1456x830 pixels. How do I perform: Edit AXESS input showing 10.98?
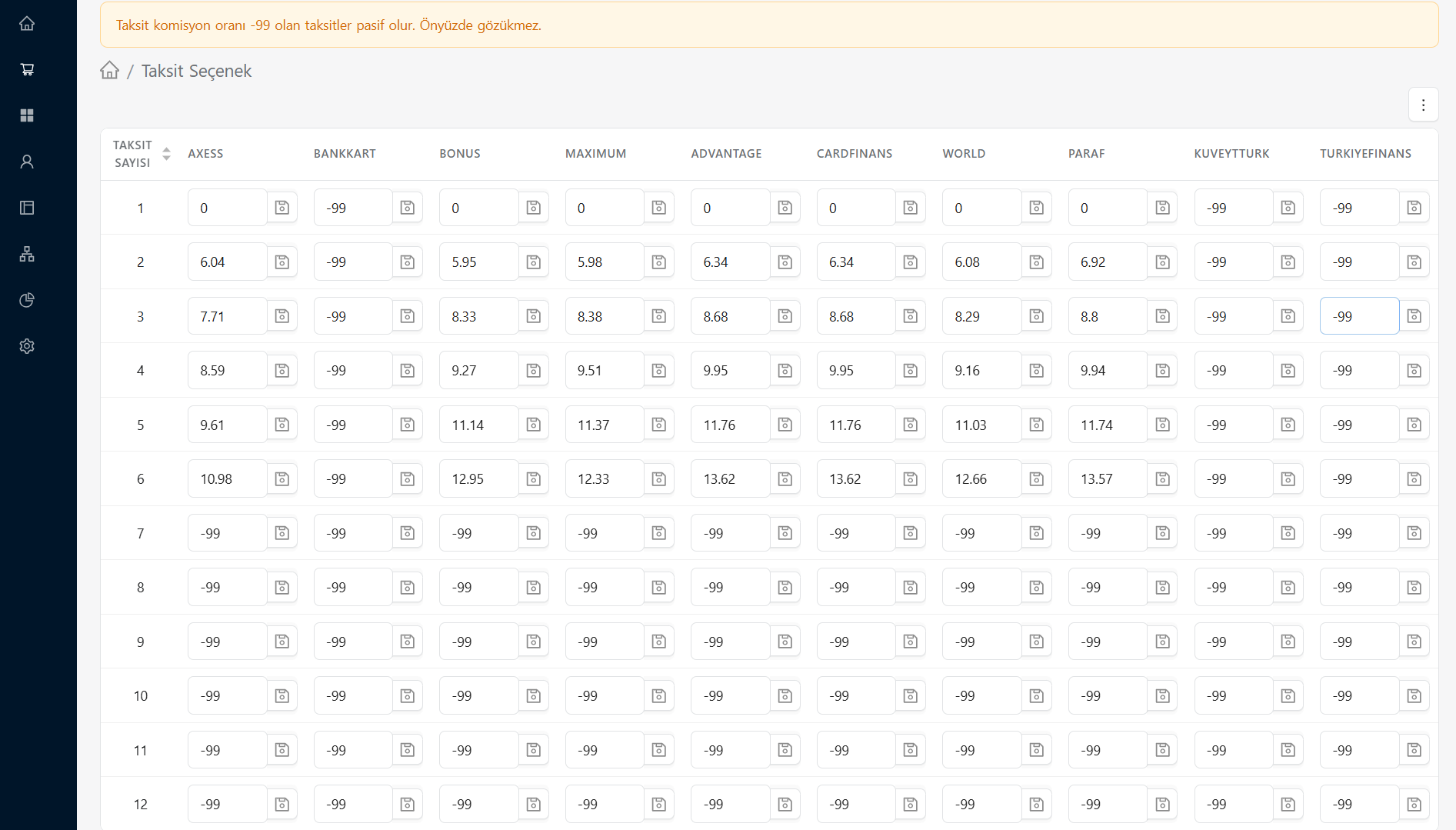(228, 479)
